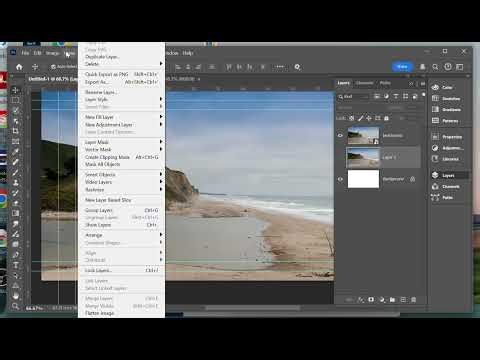
Task: Open the Libraries panel icon
Action: pos(435,159)
